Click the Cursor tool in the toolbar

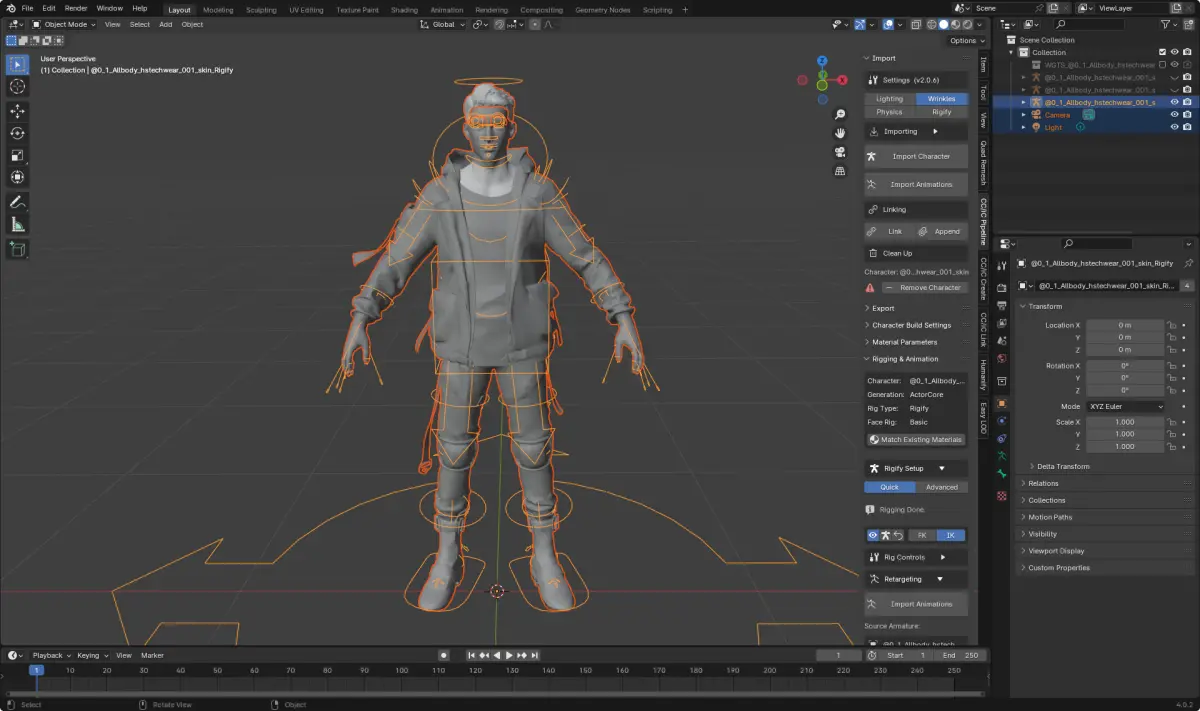17,87
